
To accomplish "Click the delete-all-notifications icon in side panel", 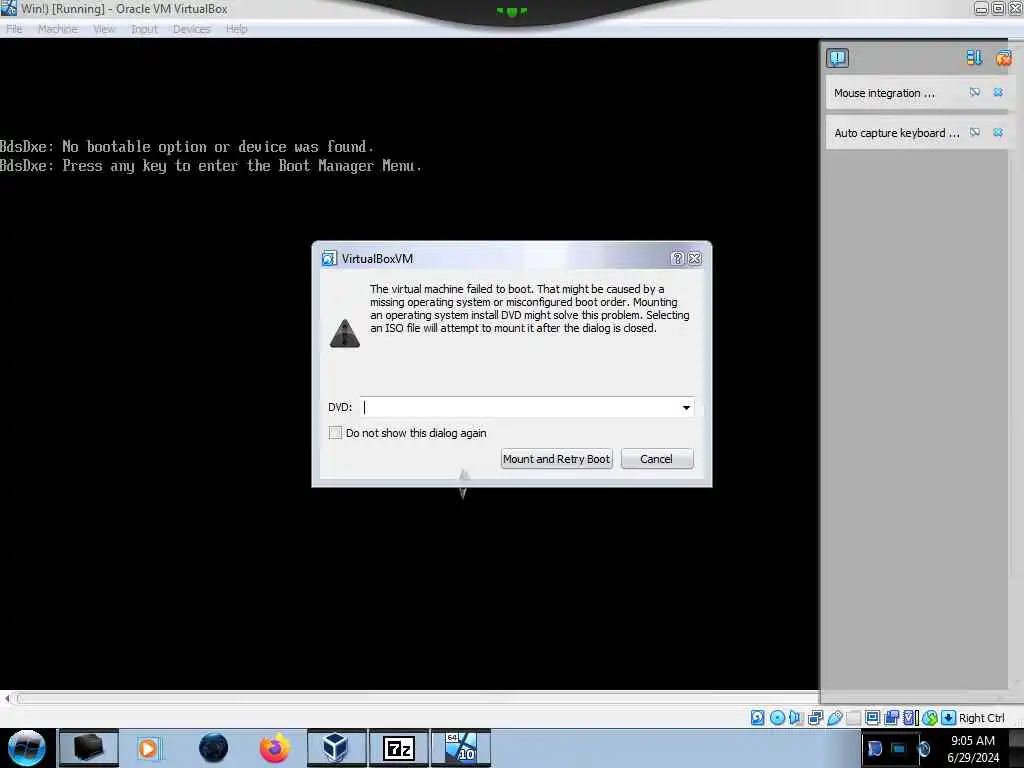I will (x=1004, y=58).
